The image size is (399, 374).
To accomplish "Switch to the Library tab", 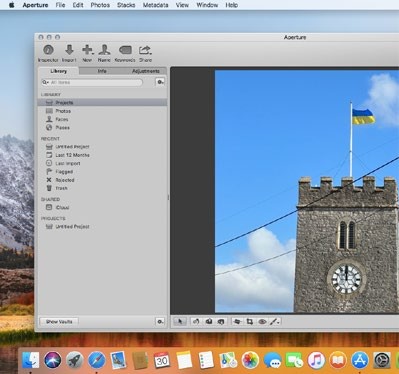I will (59, 71).
